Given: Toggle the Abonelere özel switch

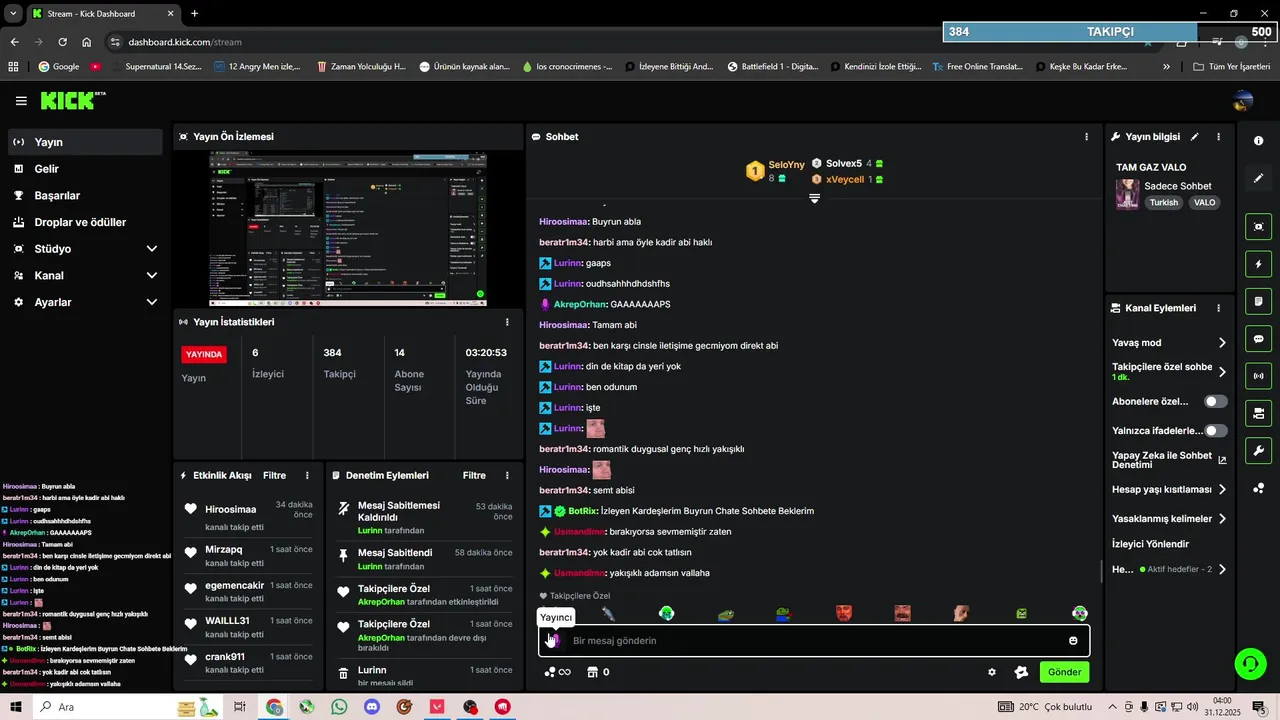Looking at the screenshot, I should pyautogui.click(x=1216, y=401).
